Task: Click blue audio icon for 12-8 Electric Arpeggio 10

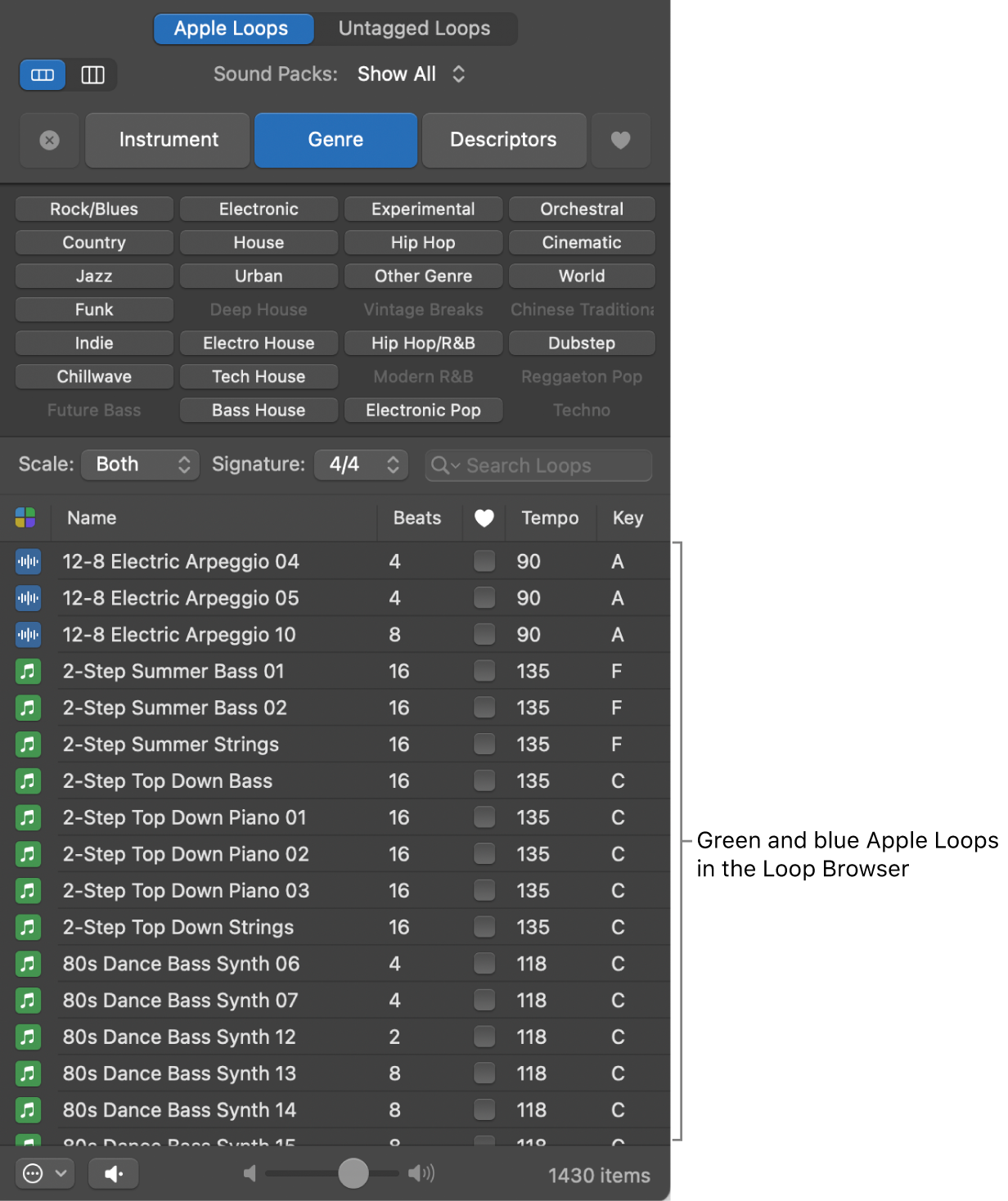Action: (28, 635)
